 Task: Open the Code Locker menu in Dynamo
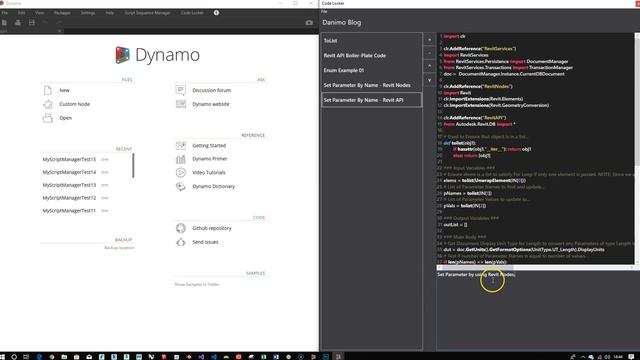click(x=192, y=13)
